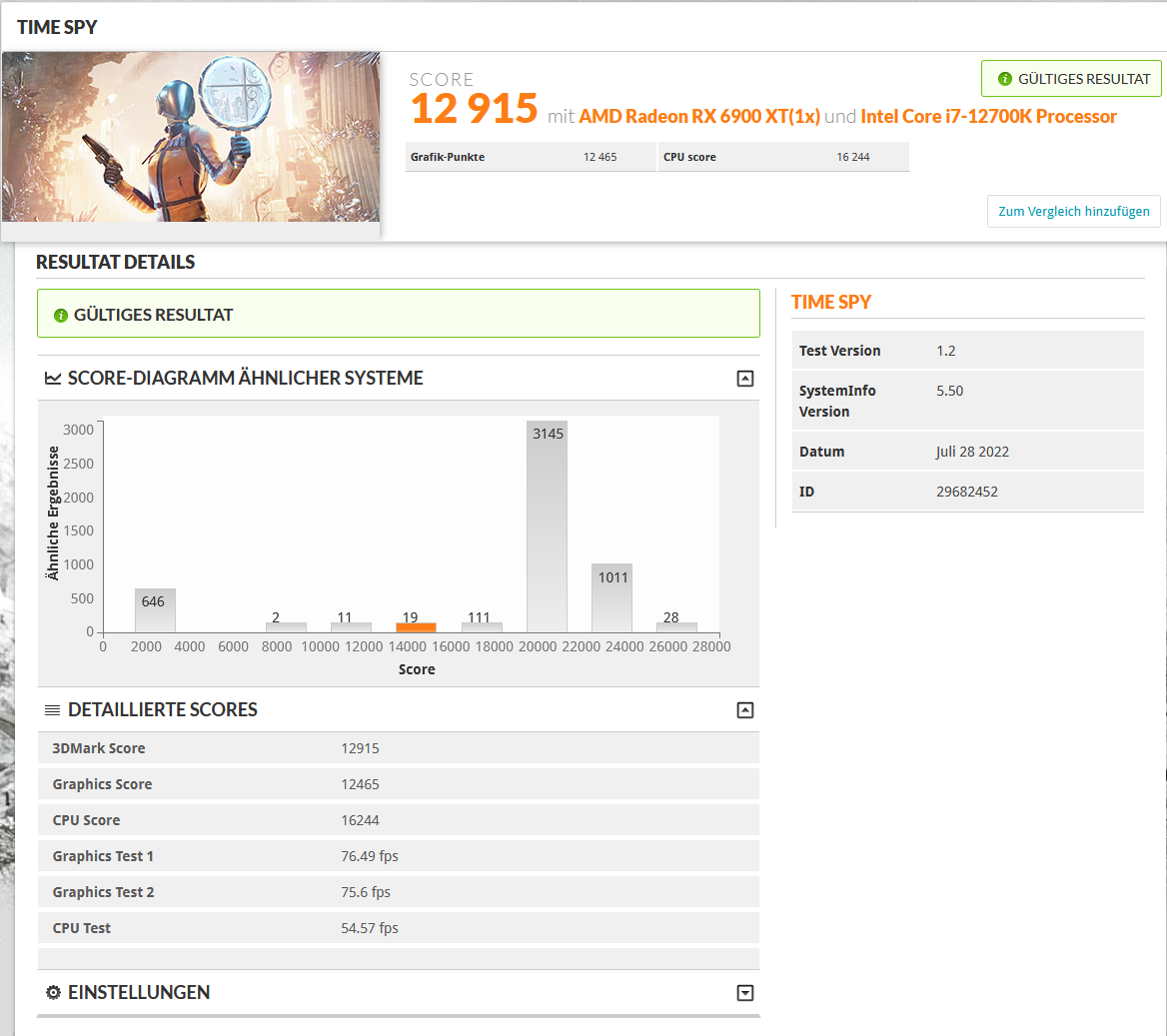
Task: Click the result ID 29682452
Action: point(967,492)
